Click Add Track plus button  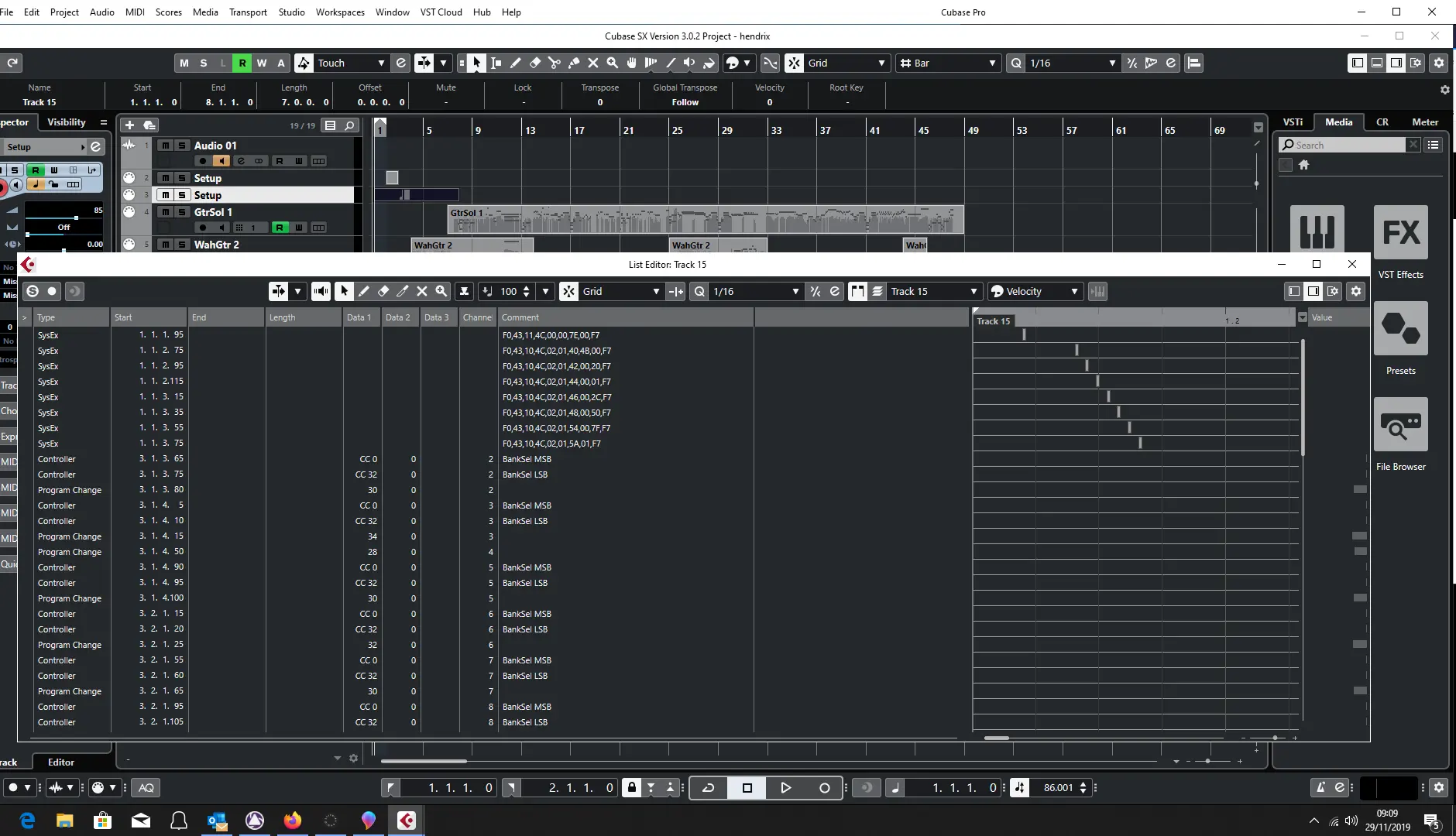(x=129, y=125)
